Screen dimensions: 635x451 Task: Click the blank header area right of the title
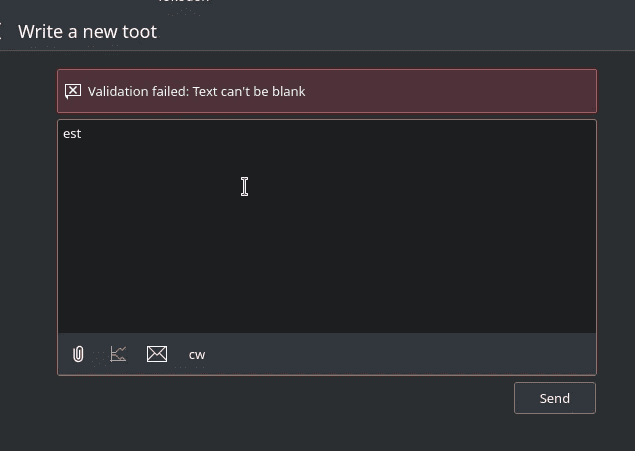pos(395,32)
